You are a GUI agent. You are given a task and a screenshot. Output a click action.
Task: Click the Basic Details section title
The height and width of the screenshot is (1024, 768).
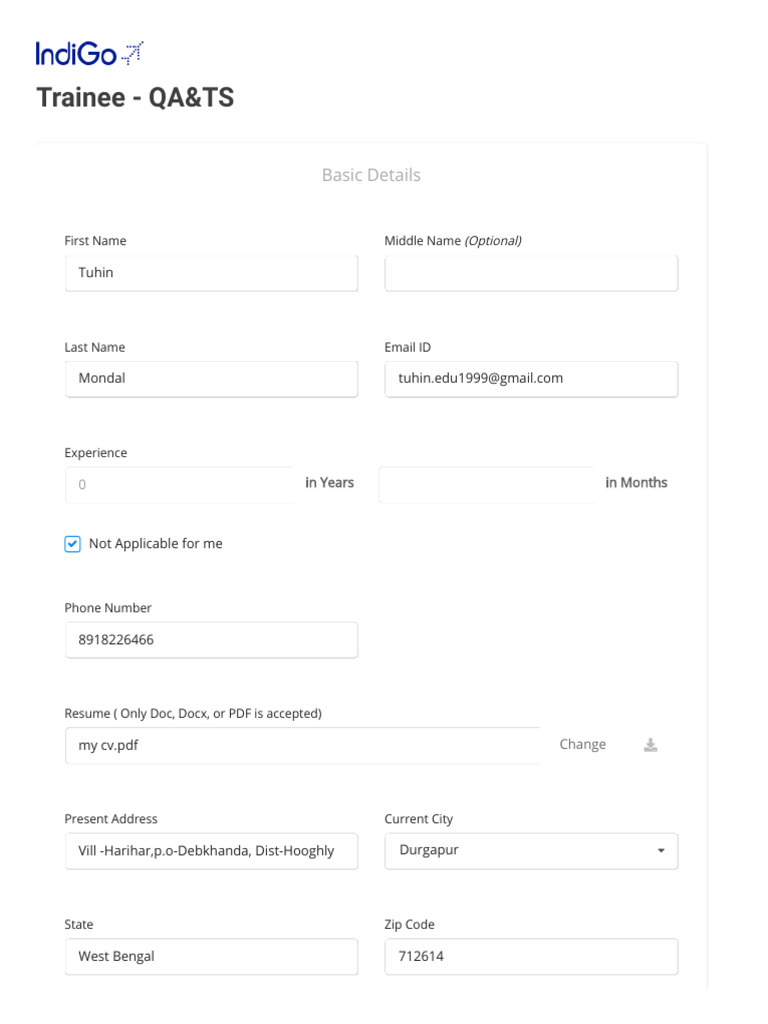pos(371,175)
